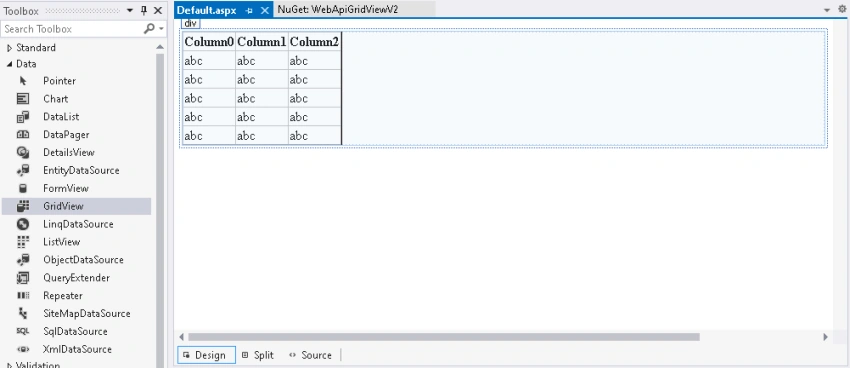Switch to Source view
This screenshot has height=368, width=850.
click(x=310, y=355)
